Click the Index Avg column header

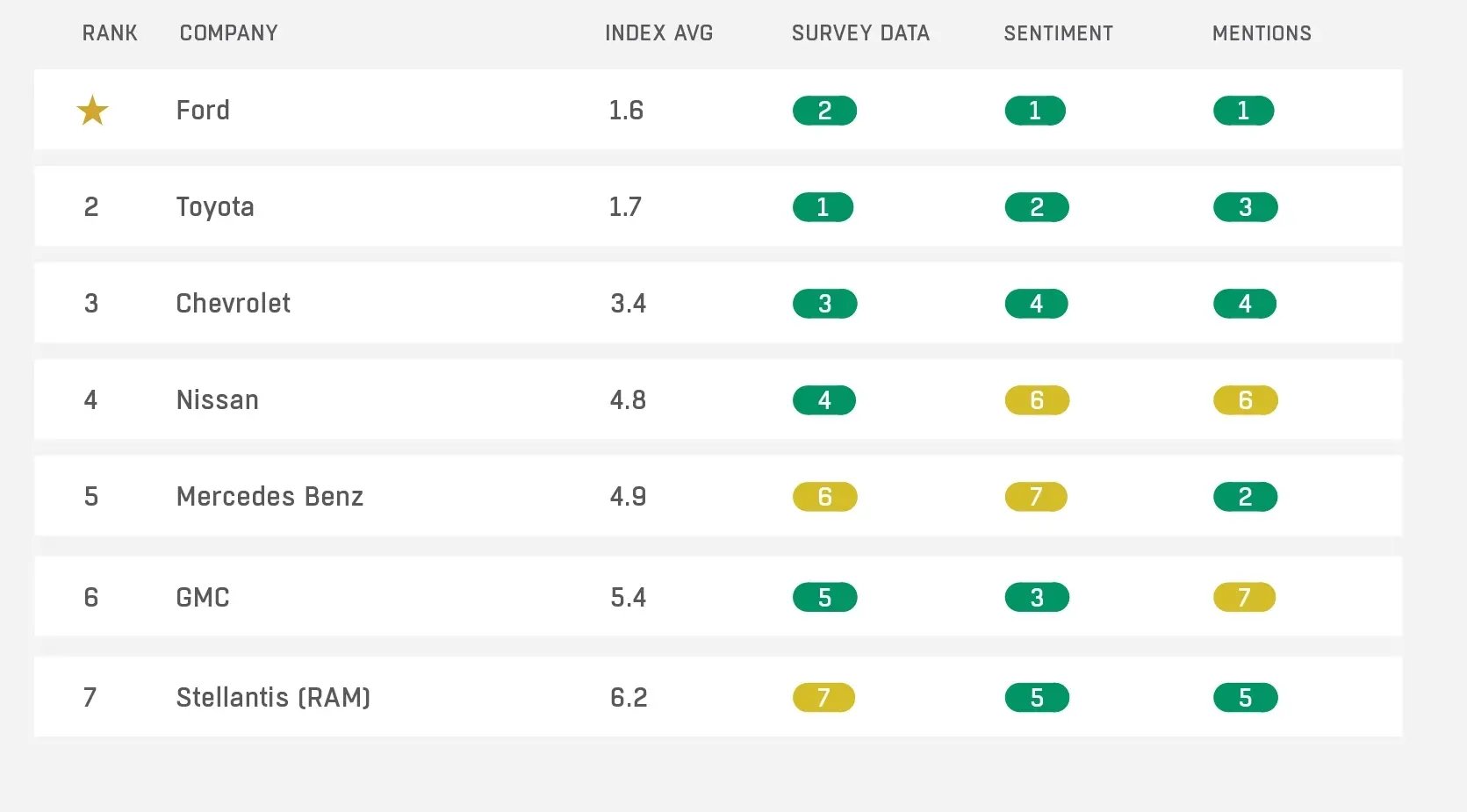click(658, 33)
